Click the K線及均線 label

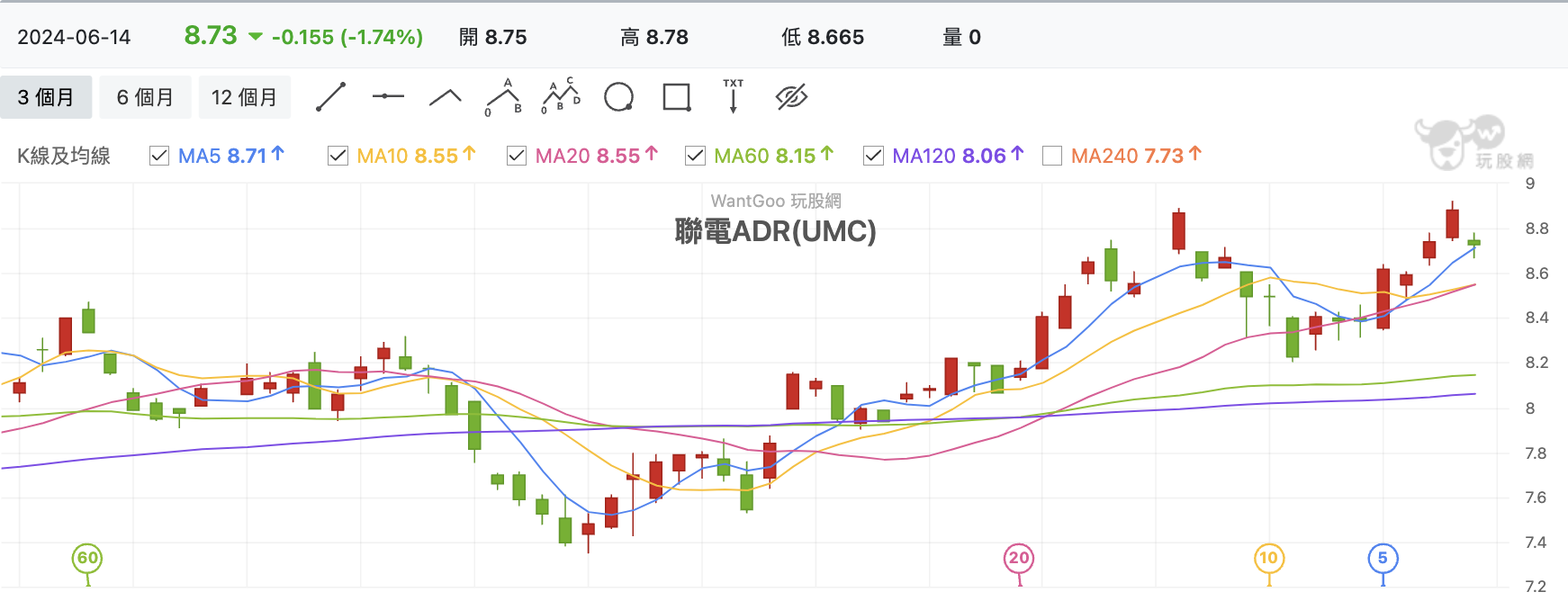tap(64, 156)
